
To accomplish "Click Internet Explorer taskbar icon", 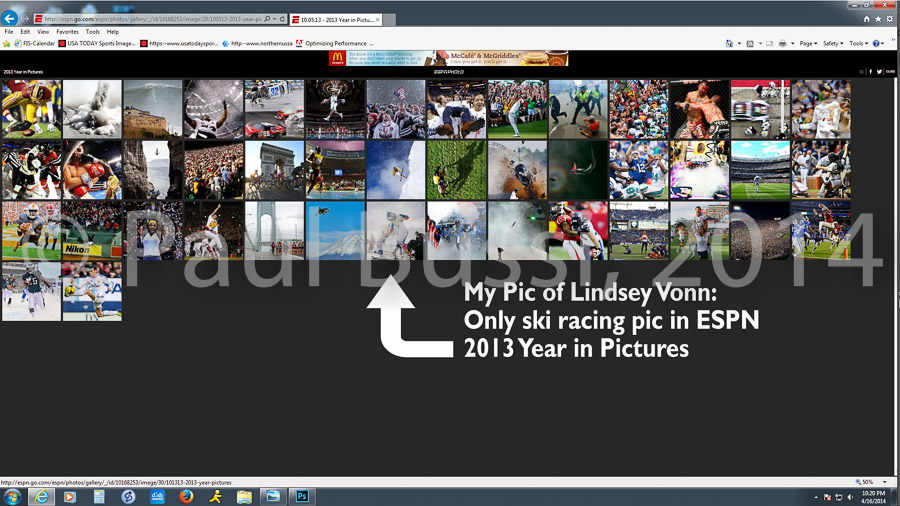I will tap(41, 496).
